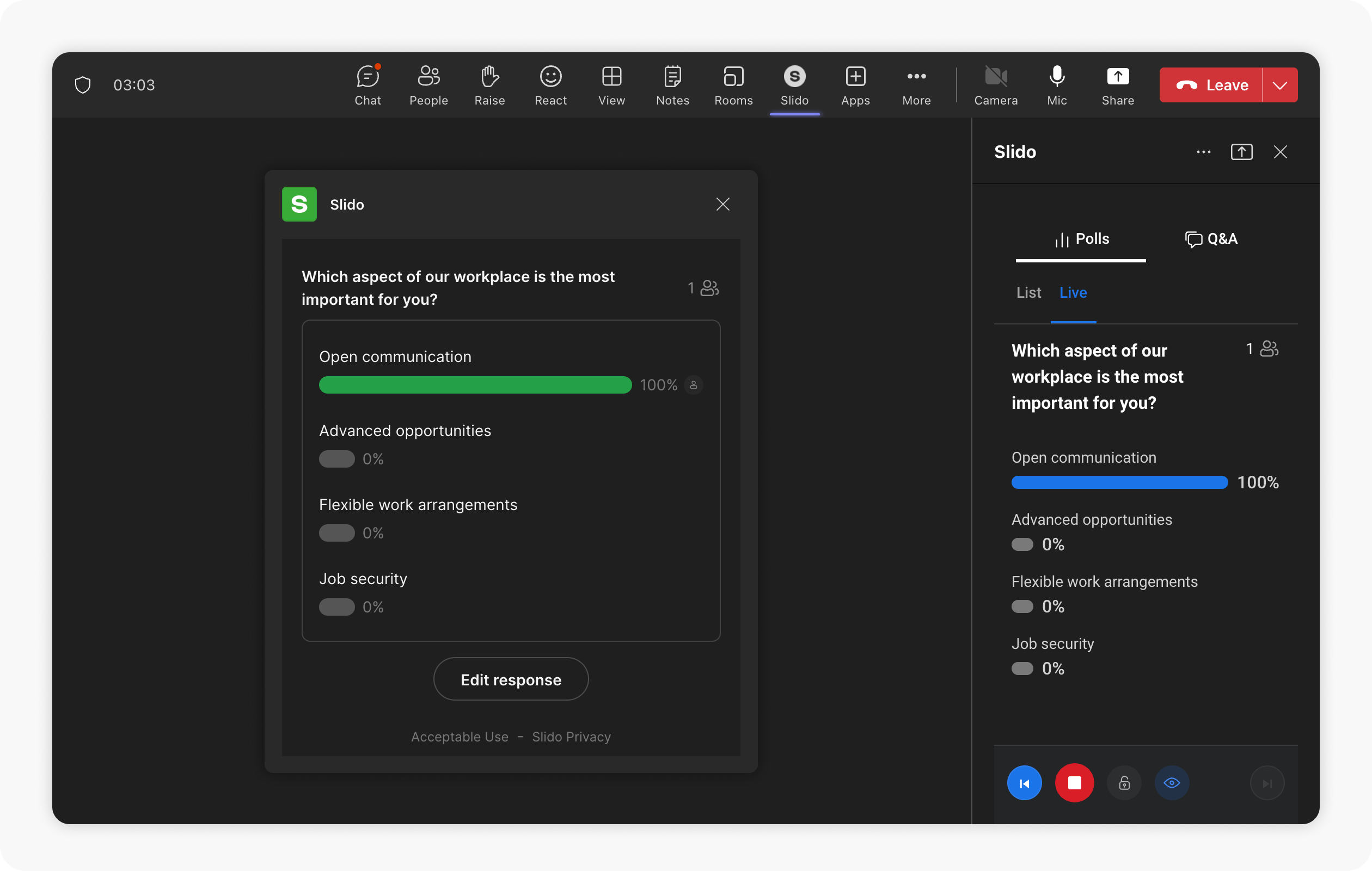Screen dimensions: 1372x871
Task: Open the Acceptable Use link
Action: [459, 737]
